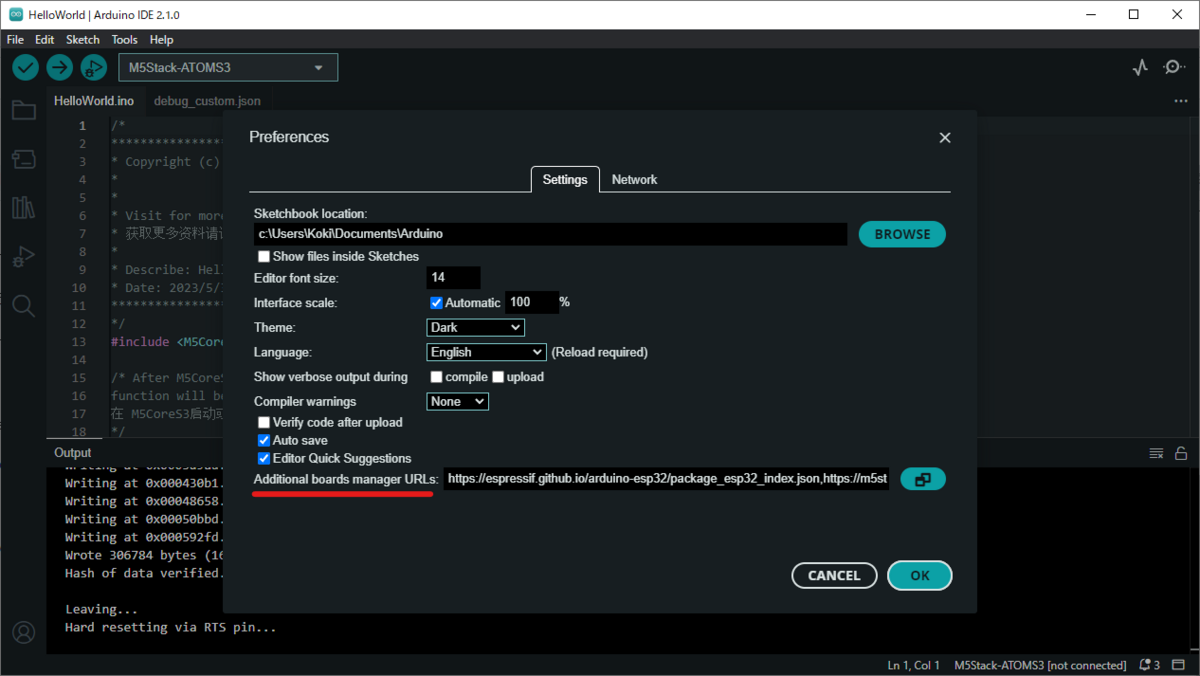Image resolution: width=1200 pixels, height=676 pixels.
Task: Open the Boards Manager sidebar icon
Action: pos(23,159)
